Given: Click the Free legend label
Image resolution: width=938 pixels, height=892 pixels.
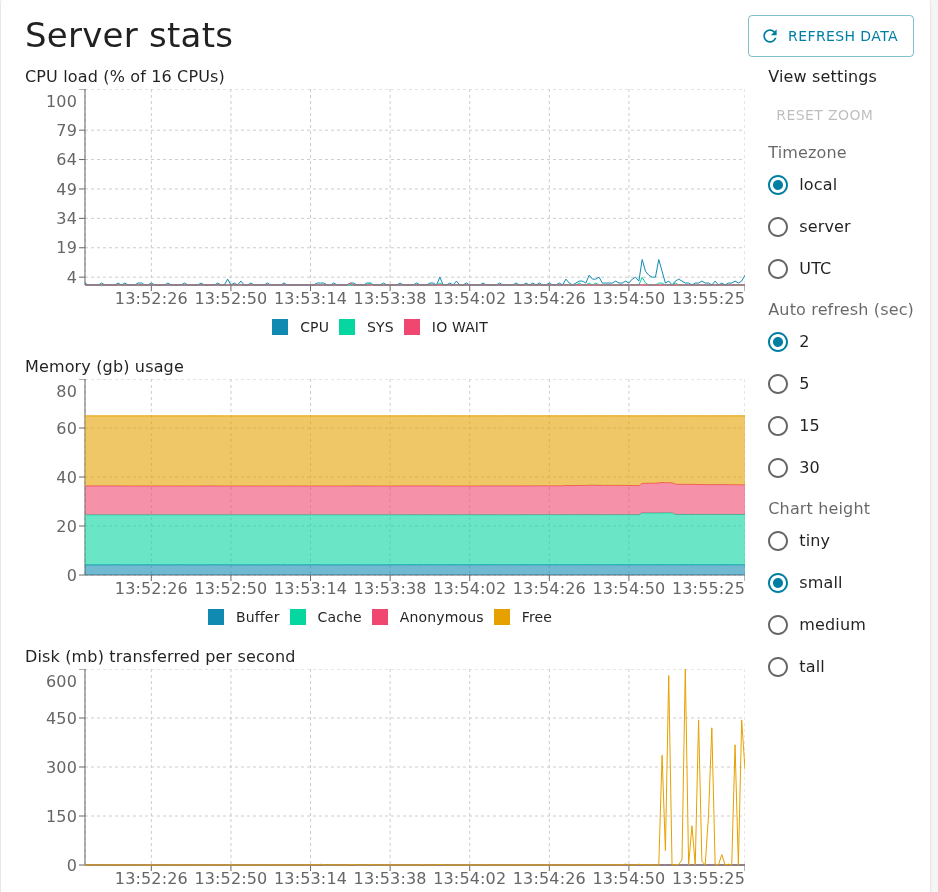Looking at the screenshot, I should point(537,617).
